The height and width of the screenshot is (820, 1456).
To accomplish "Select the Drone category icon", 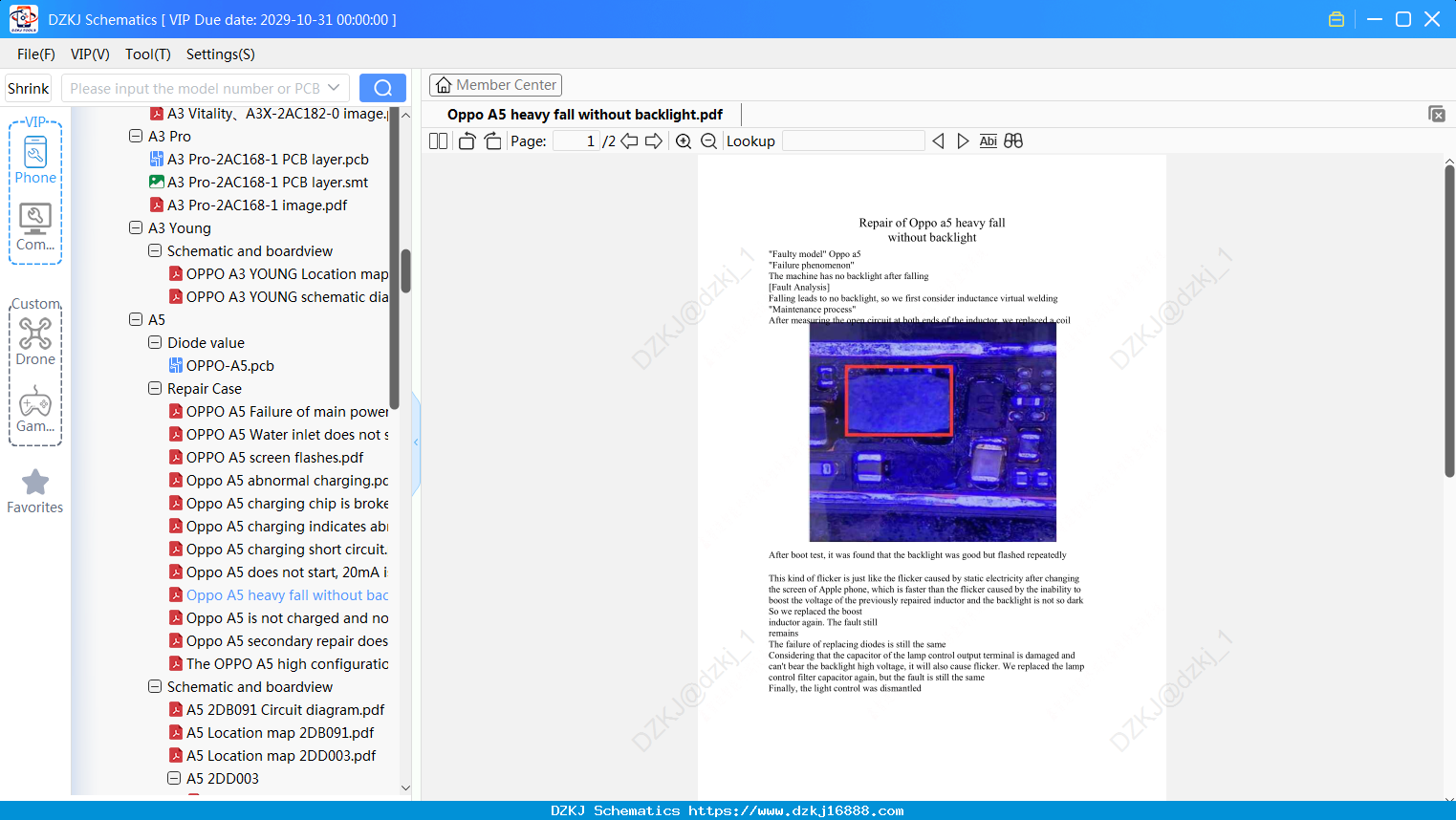I will pyautogui.click(x=35, y=341).
